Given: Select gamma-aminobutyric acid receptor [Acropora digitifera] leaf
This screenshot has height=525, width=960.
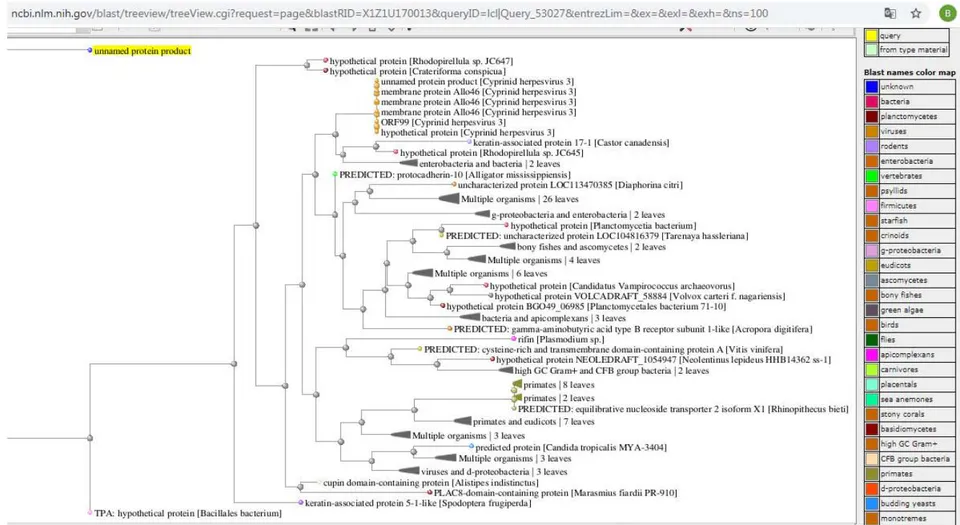Looking at the screenshot, I should (633, 329).
